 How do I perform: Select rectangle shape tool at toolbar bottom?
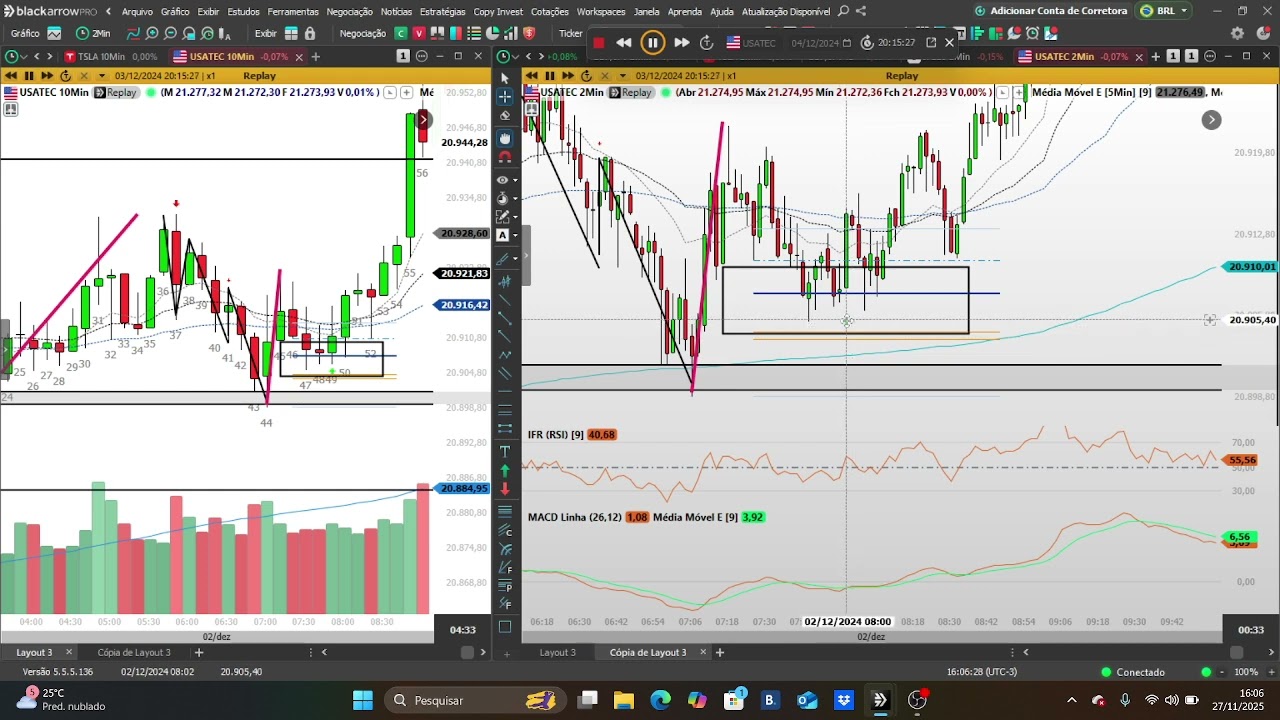(x=504, y=627)
